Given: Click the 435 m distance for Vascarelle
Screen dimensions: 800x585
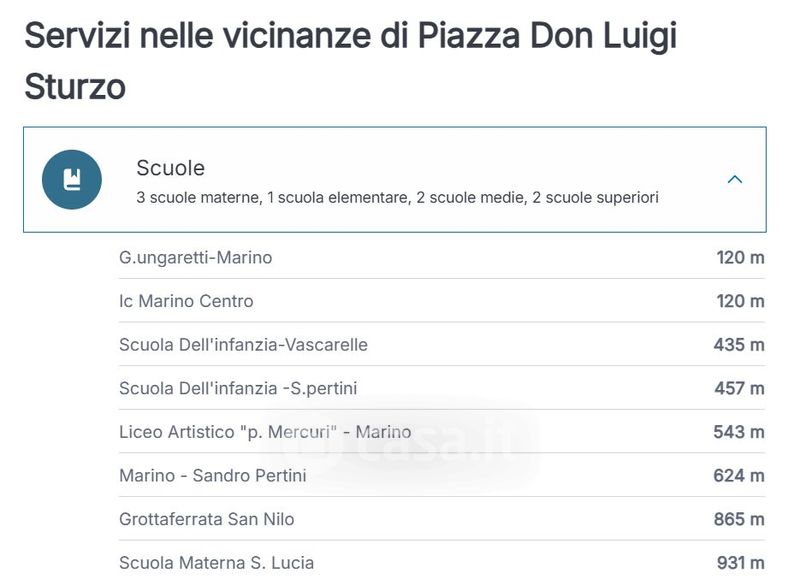Looking at the screenshot, I should (x=739, y=345).
